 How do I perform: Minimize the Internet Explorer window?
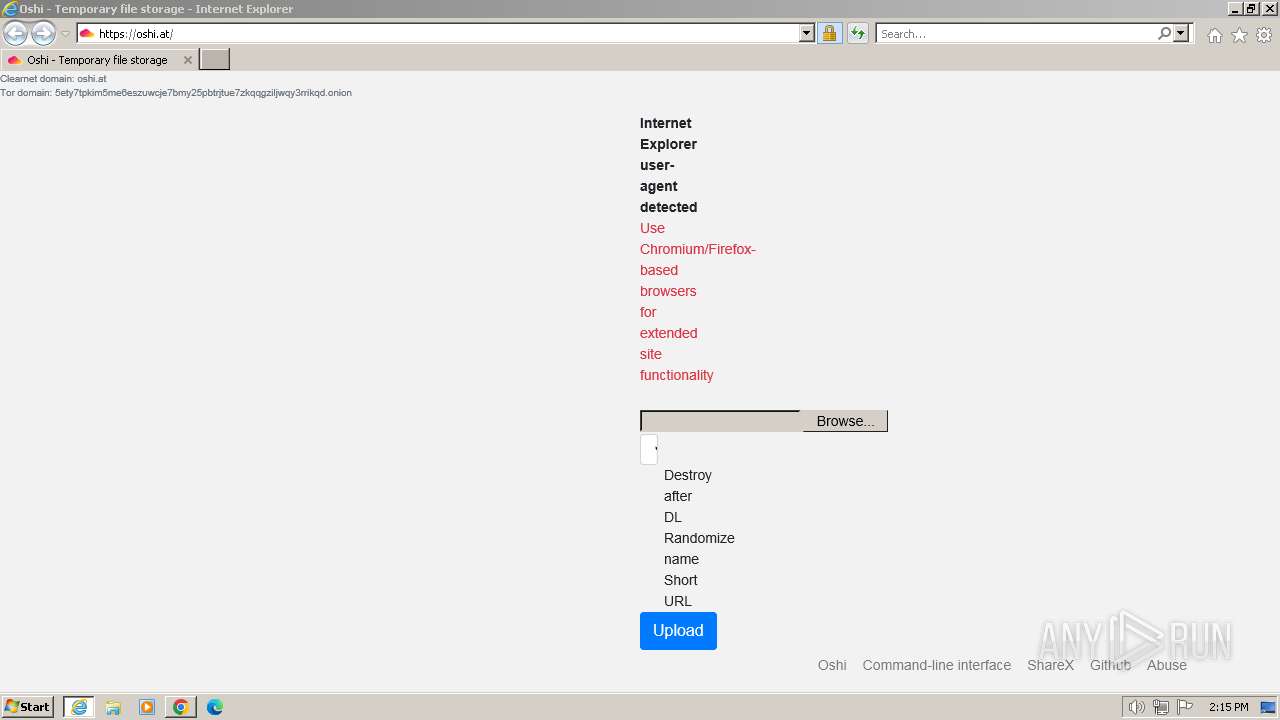click(x=1235, y=8)
